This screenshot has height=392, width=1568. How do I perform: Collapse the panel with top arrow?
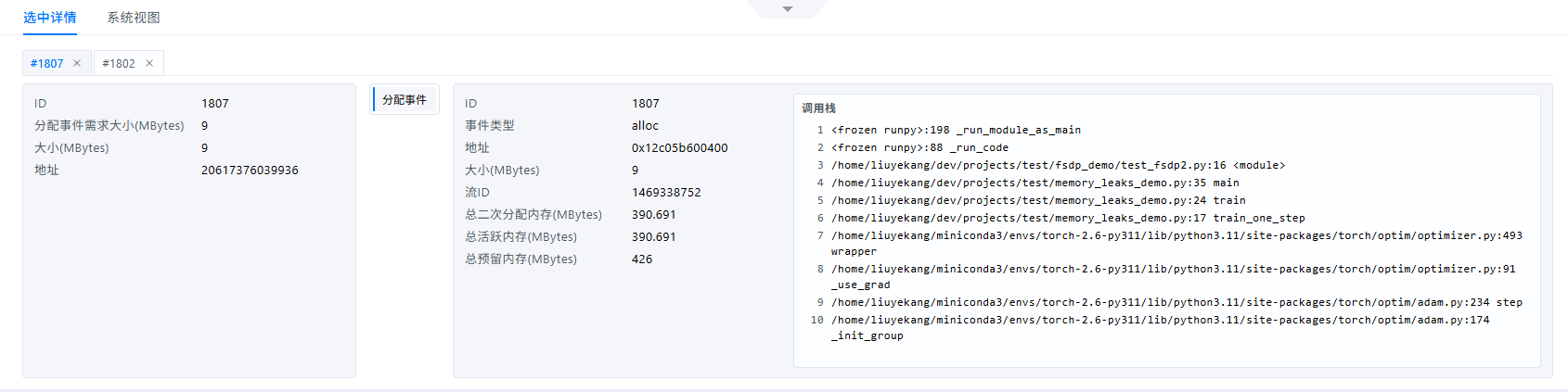point(788,9)
